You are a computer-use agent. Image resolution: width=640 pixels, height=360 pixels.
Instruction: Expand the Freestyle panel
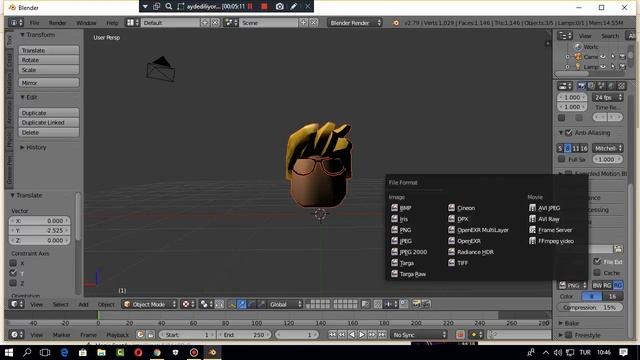[561, 335]
